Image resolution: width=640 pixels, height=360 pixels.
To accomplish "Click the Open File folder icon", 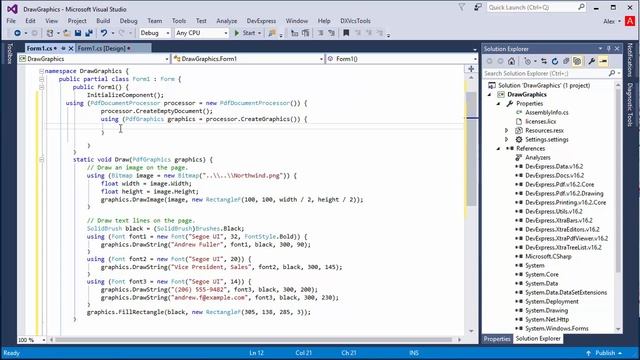I will [66, 33].
